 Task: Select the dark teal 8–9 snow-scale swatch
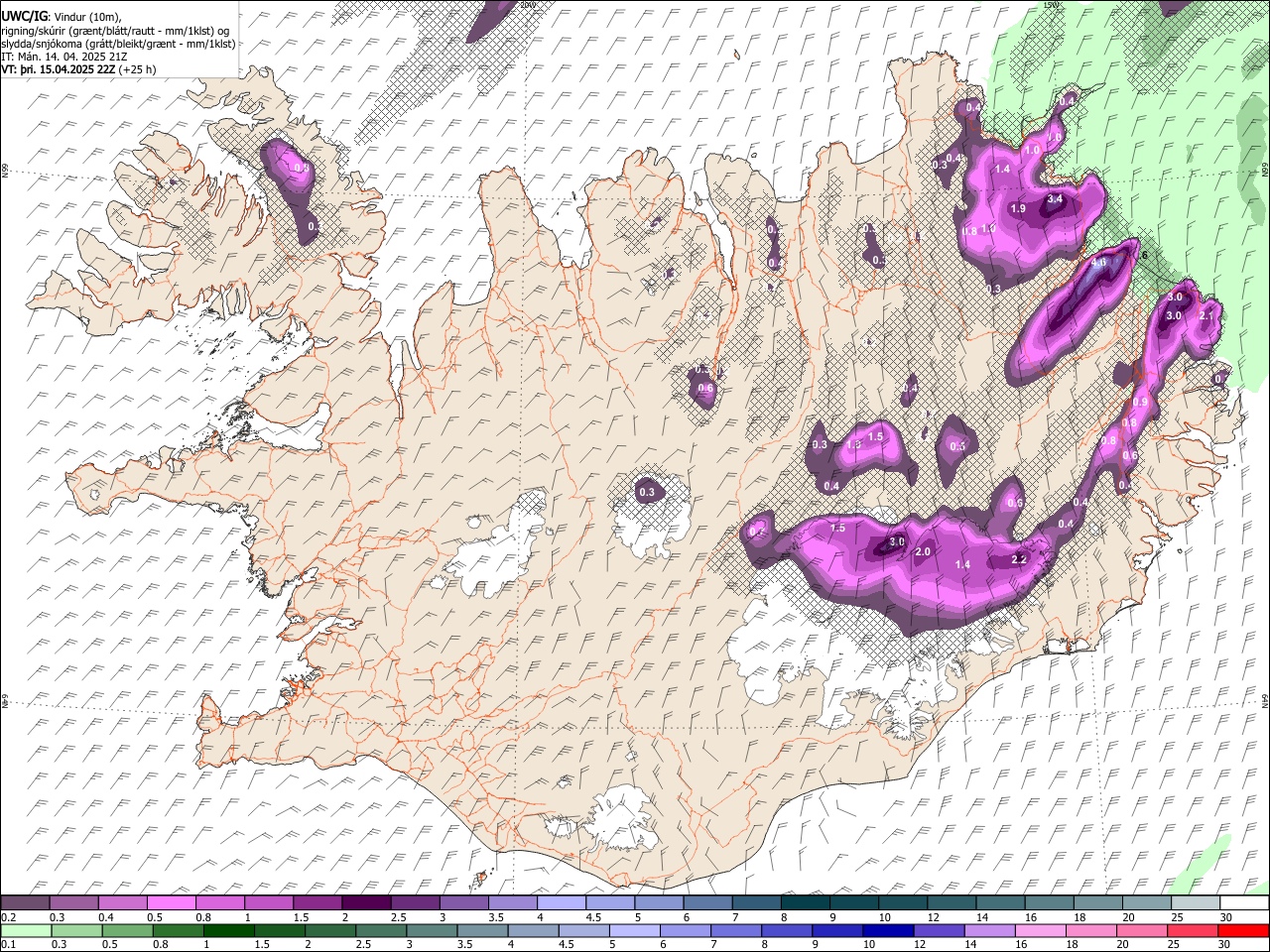click(x=806, y=903)
